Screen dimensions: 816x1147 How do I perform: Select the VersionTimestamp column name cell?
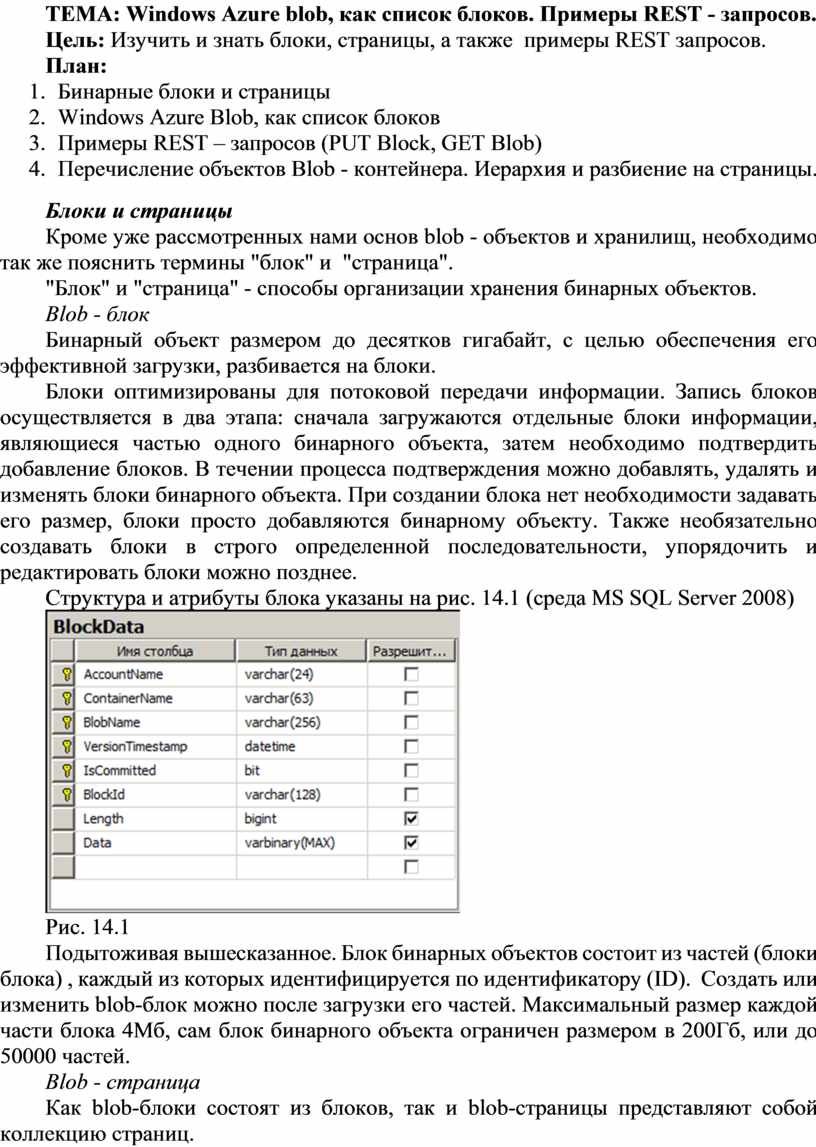point(155,746)
